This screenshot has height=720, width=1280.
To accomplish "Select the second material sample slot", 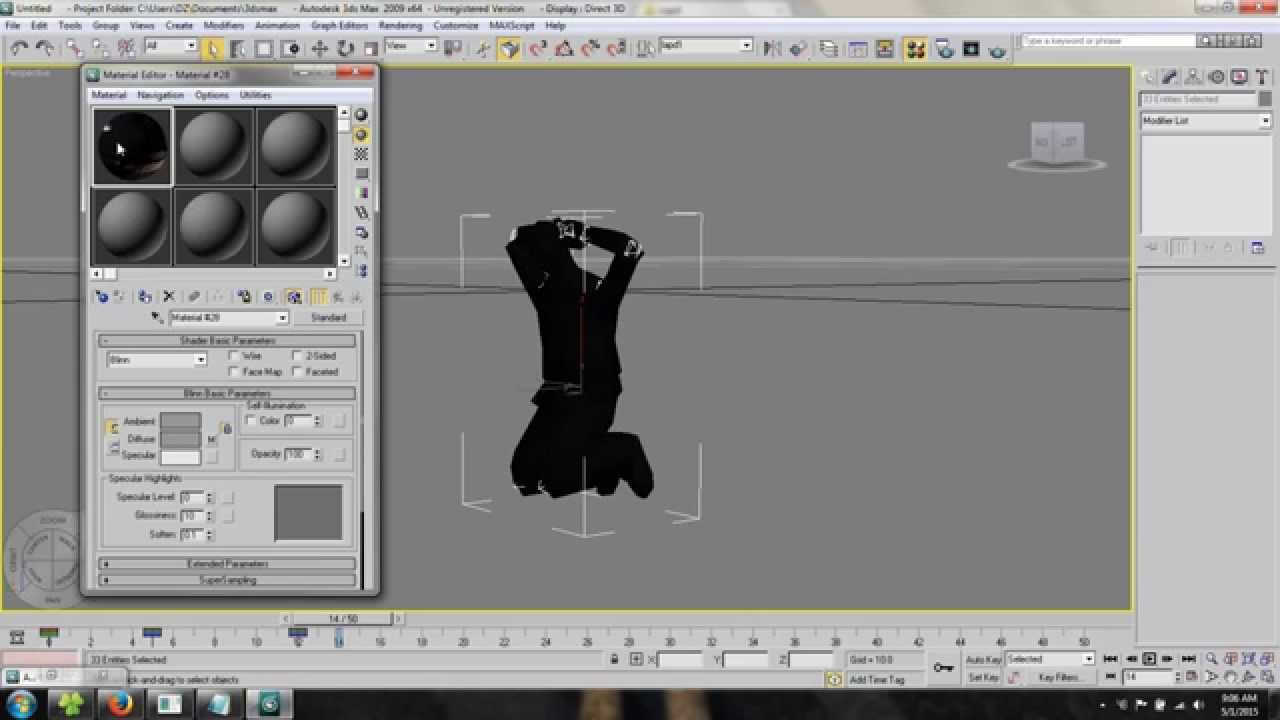I will [x=214, y=146].
